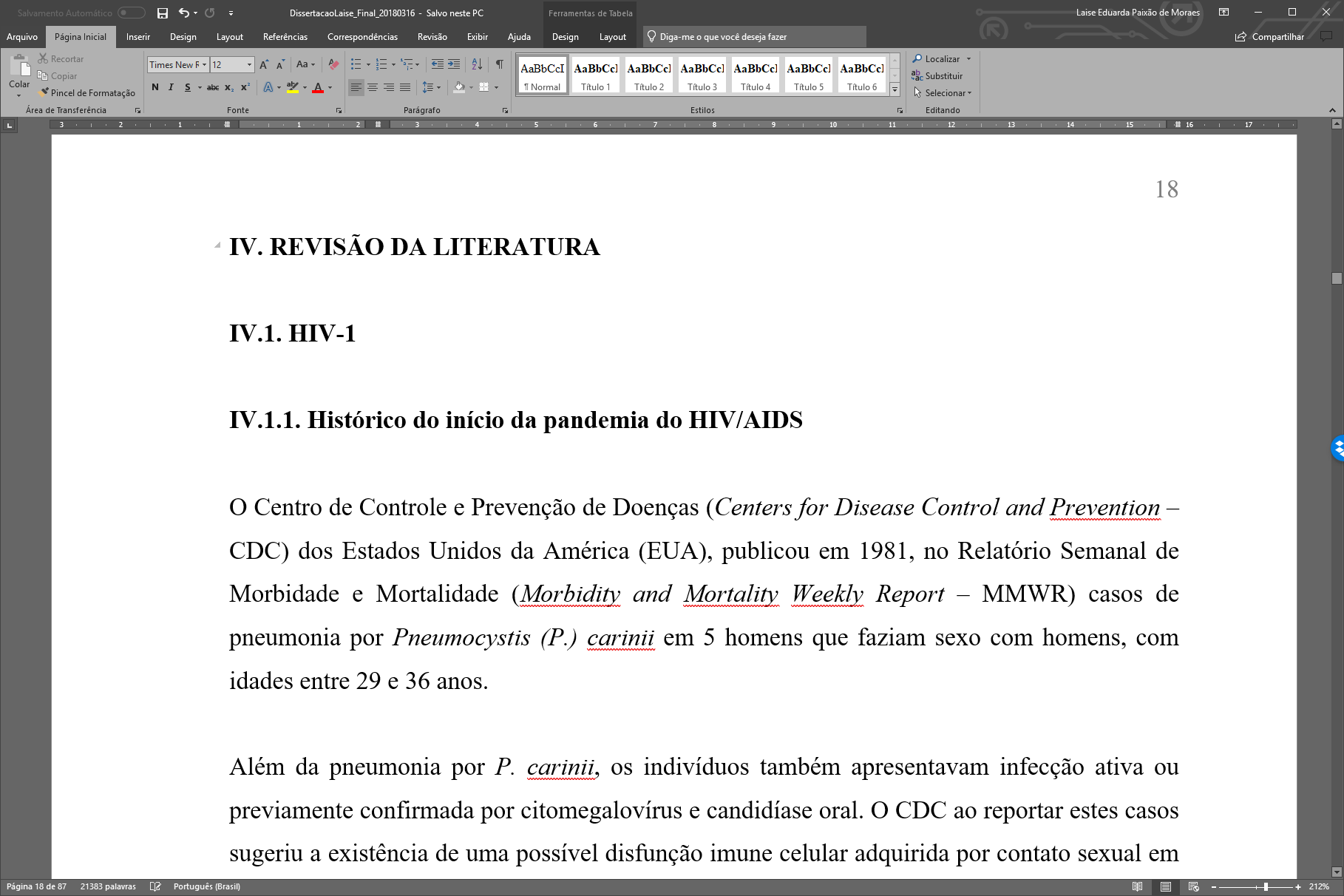Toggle Salvamento Automático switch
The image size is (1344, 896).
pos(131,13)
